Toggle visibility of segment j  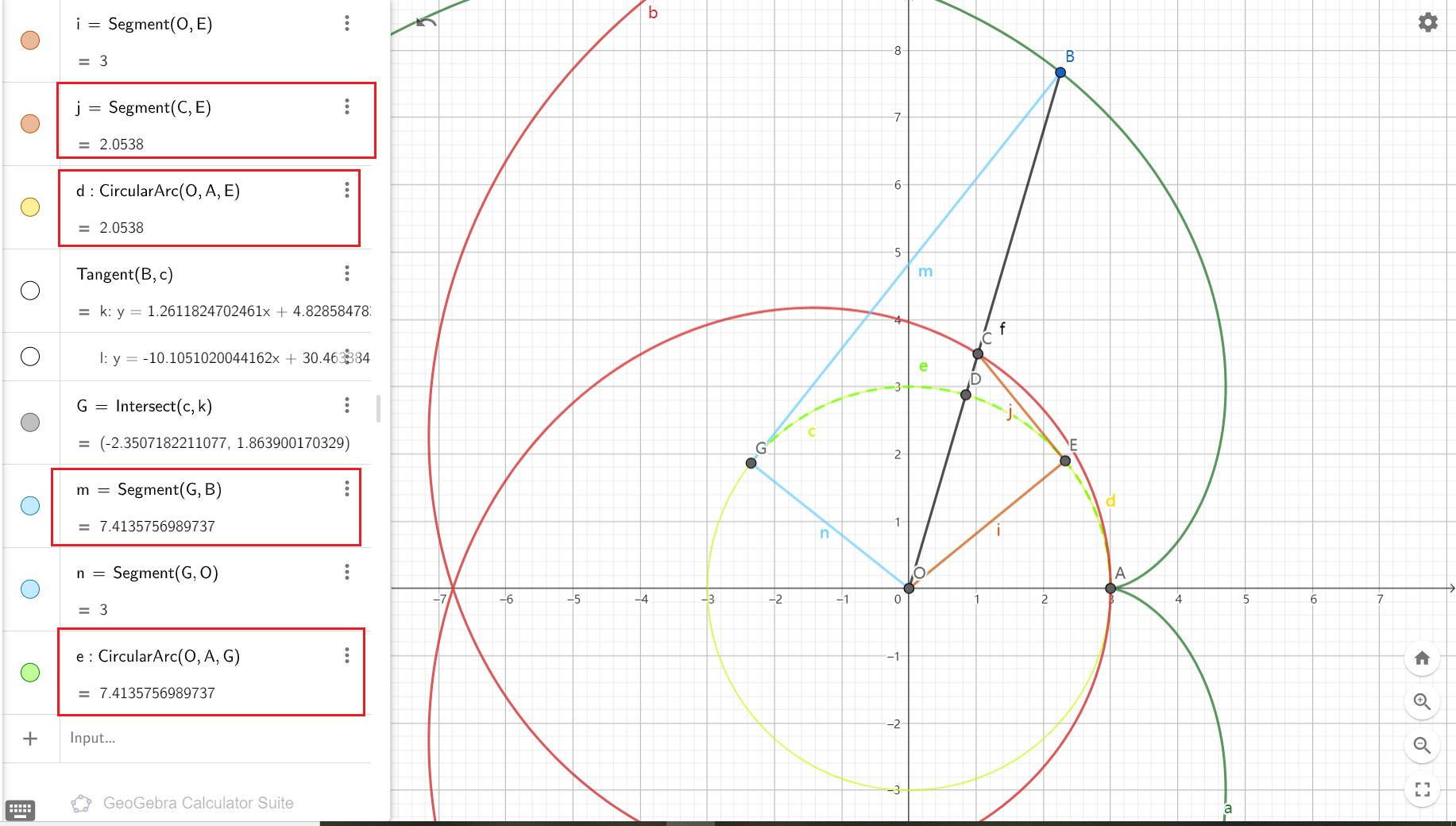[30, 124]
